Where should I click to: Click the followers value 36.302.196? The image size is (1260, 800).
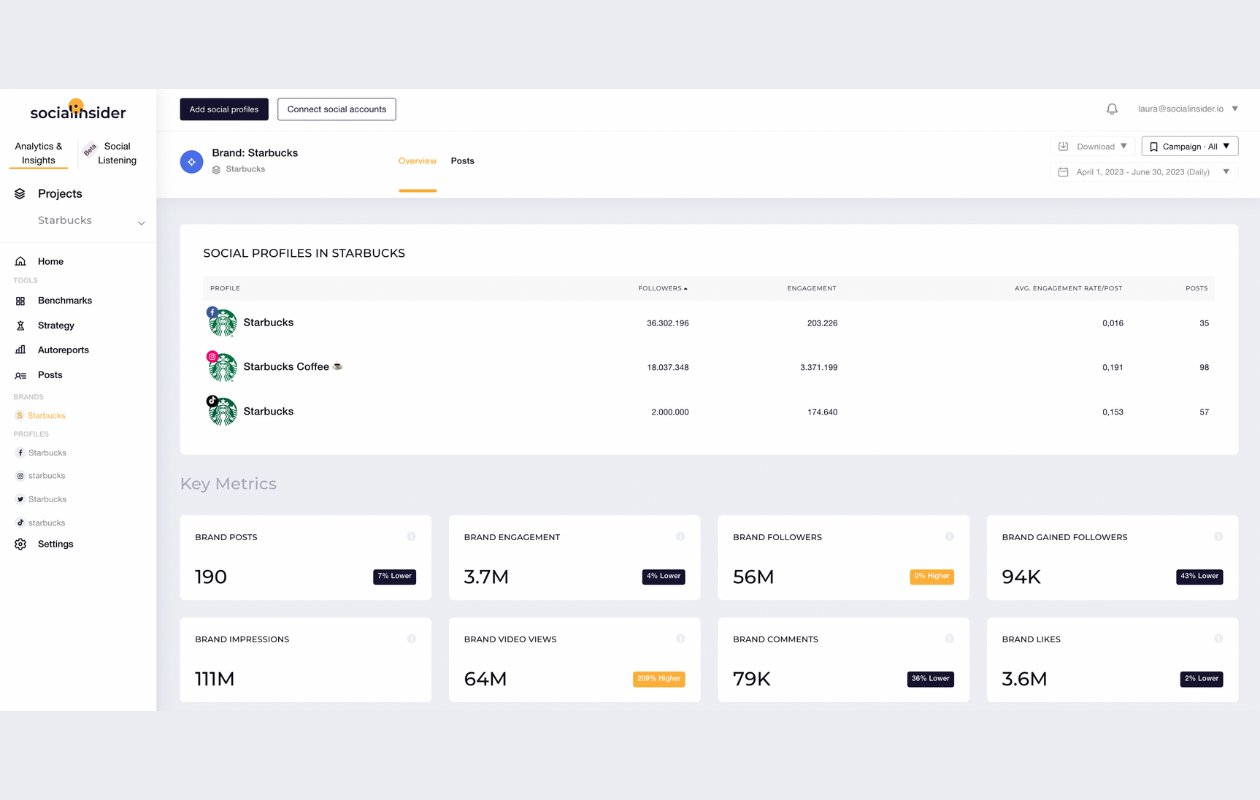tap(668, 323)
